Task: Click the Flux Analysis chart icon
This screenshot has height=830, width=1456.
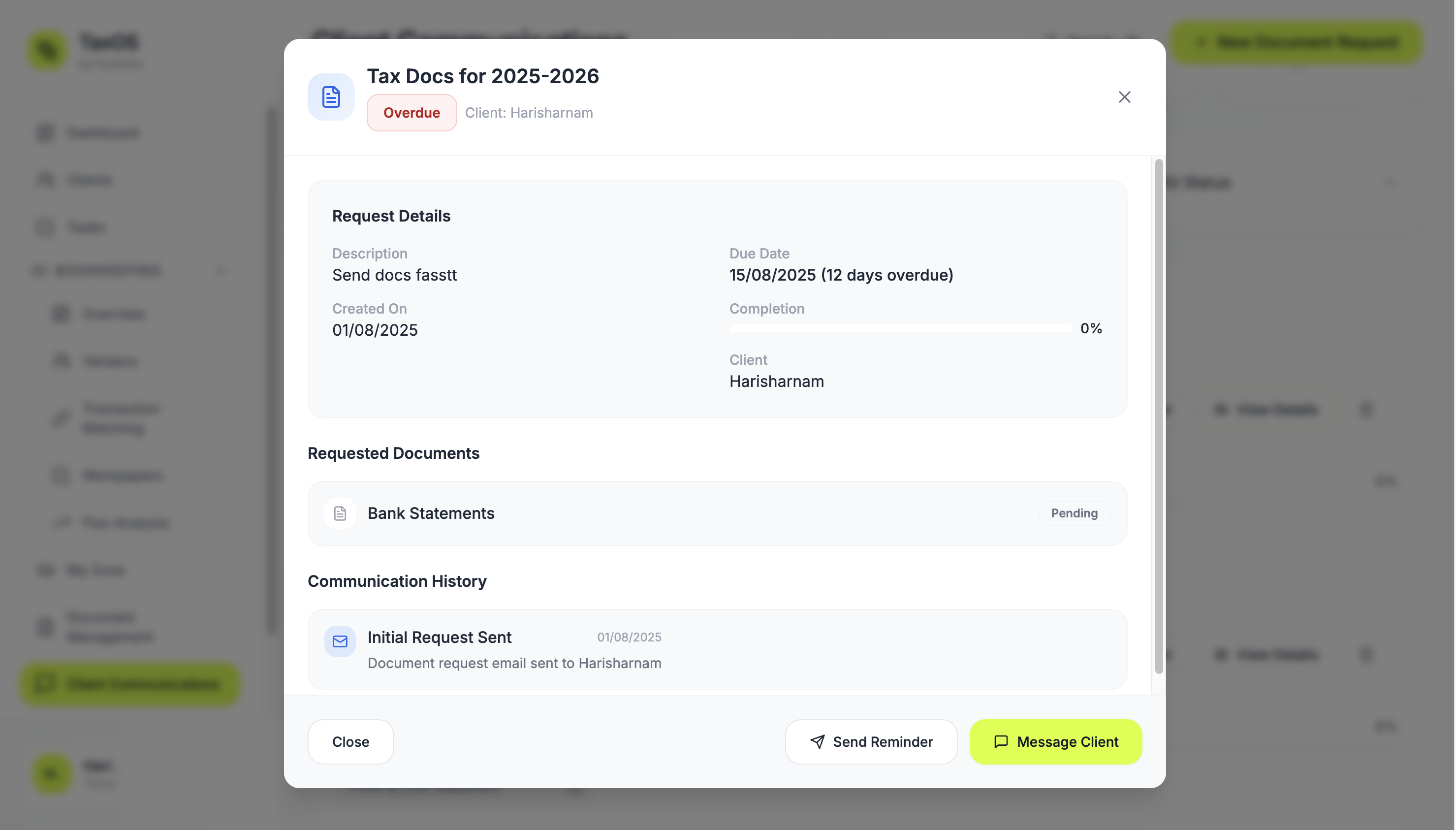Action: 62,522
